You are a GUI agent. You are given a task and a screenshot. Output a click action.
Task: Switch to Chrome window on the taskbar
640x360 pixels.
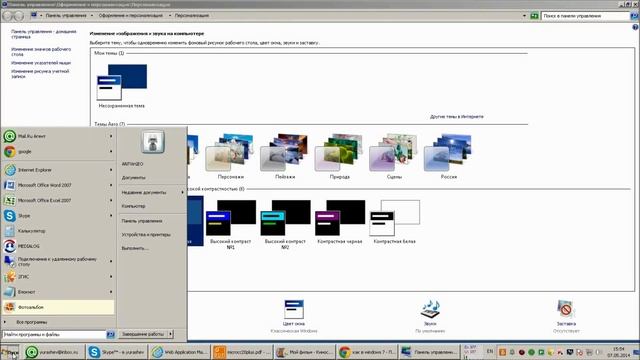coord(366,352)
